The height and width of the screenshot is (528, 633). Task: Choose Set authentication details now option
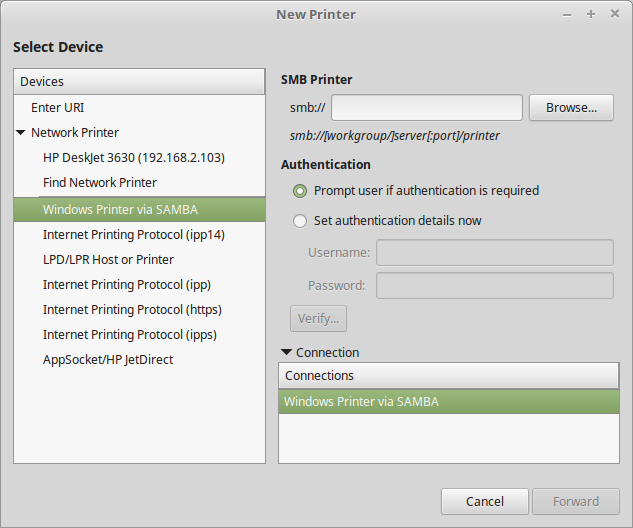[300, 221]
